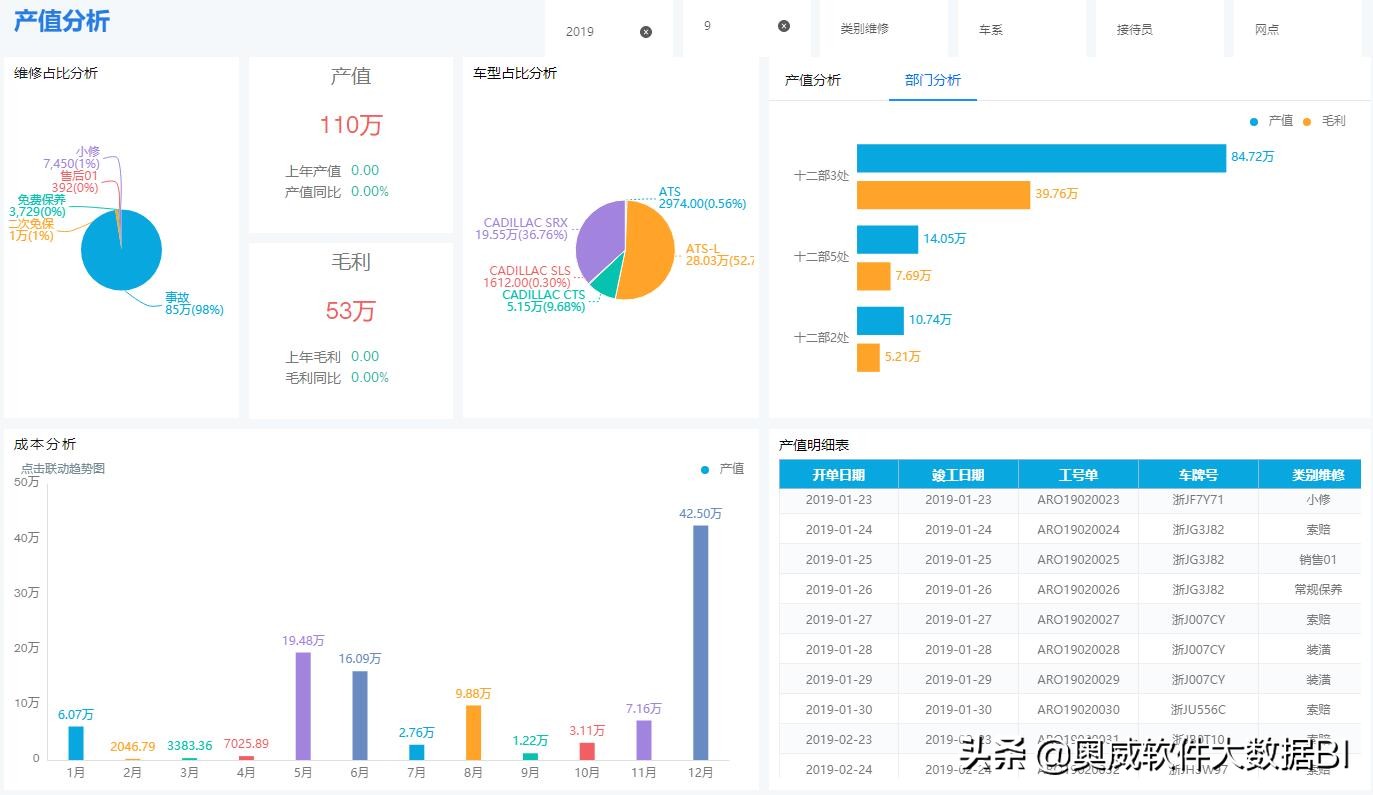This screenshot has height=795, width=1373.
Task: Toggle the 产值 legend in 成本分析 chart
Action: (723, 469)
